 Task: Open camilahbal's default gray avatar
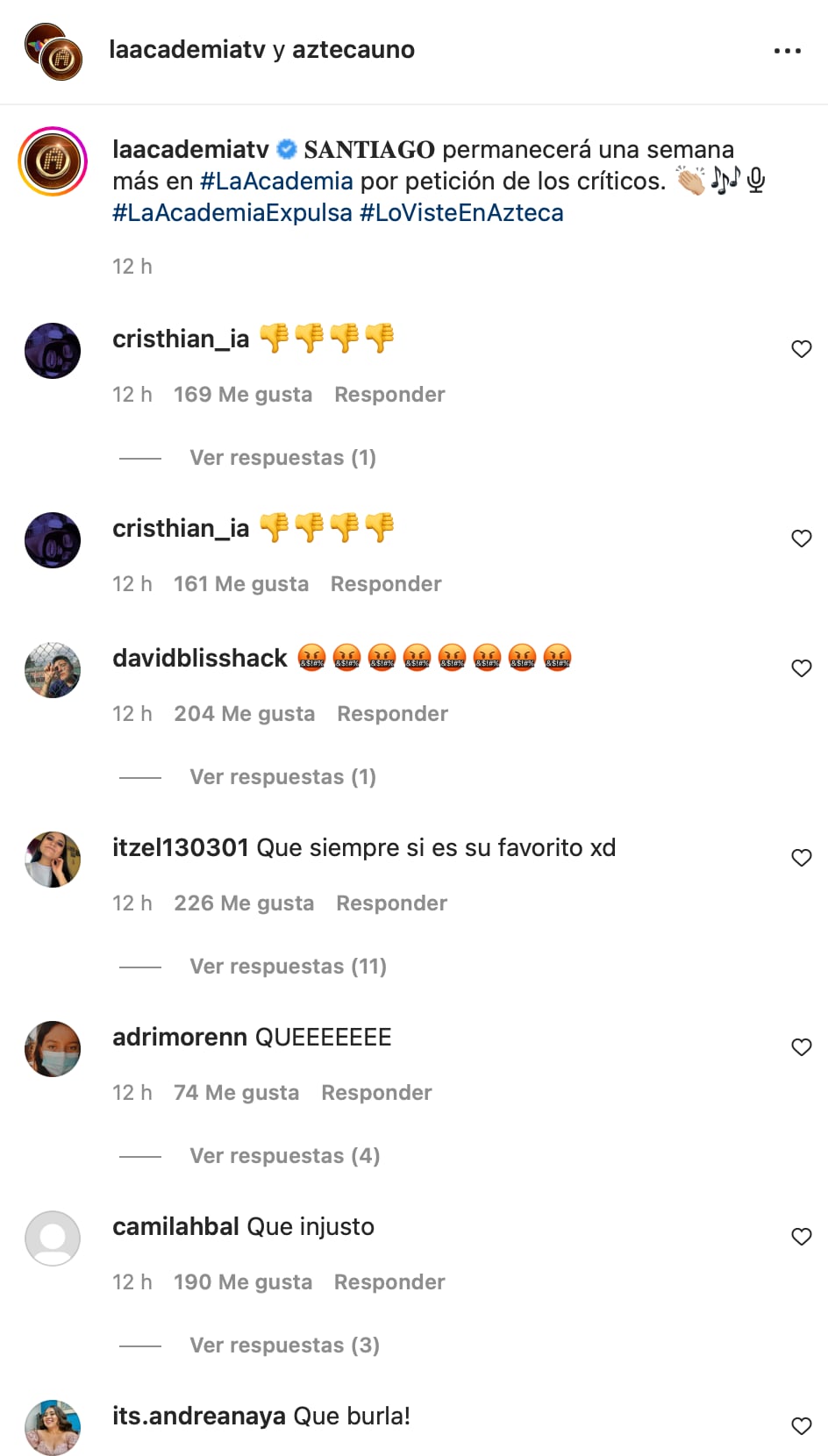click(x=53, y=1238)
